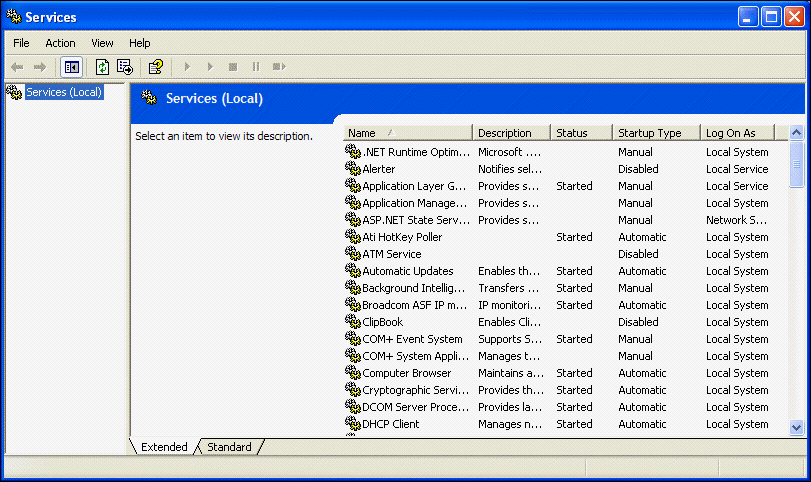Sort services by the Name column header
Viewport: 811px width, 482px height.
pos(407,133)
